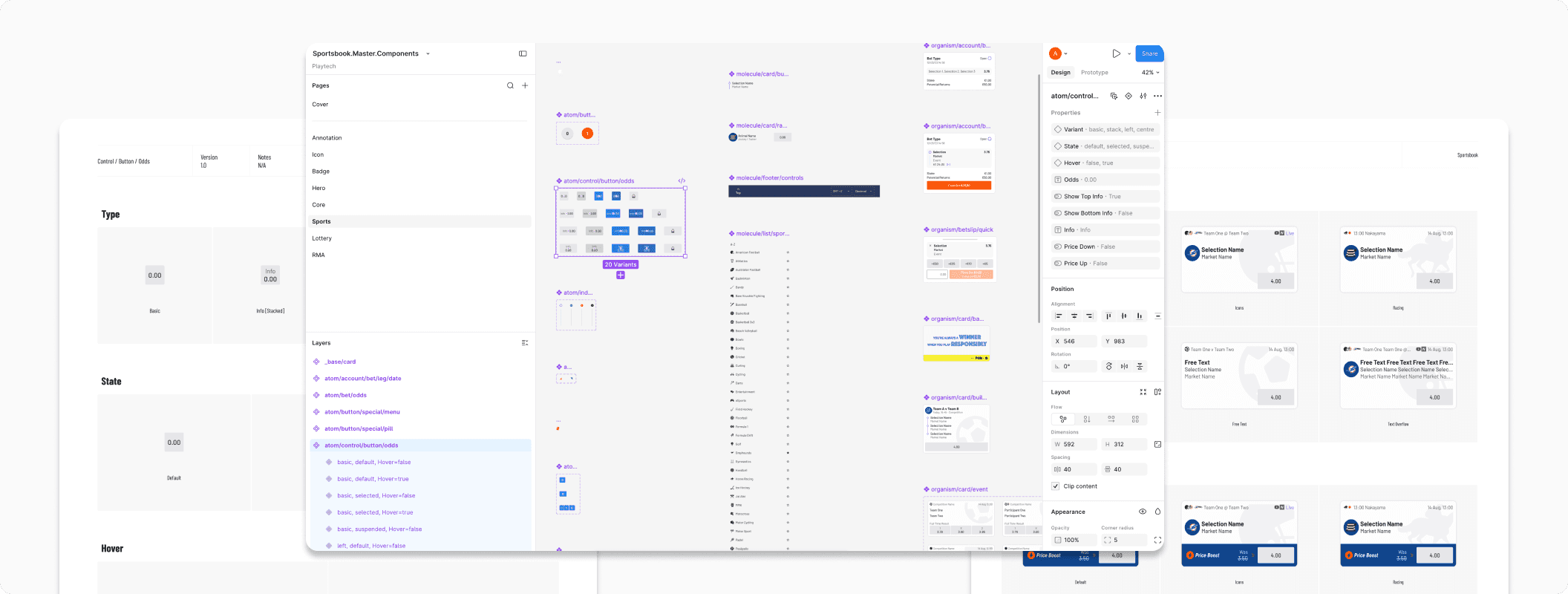Open the component configuration icon in design panel
1568x594 pixels.
1114,96
